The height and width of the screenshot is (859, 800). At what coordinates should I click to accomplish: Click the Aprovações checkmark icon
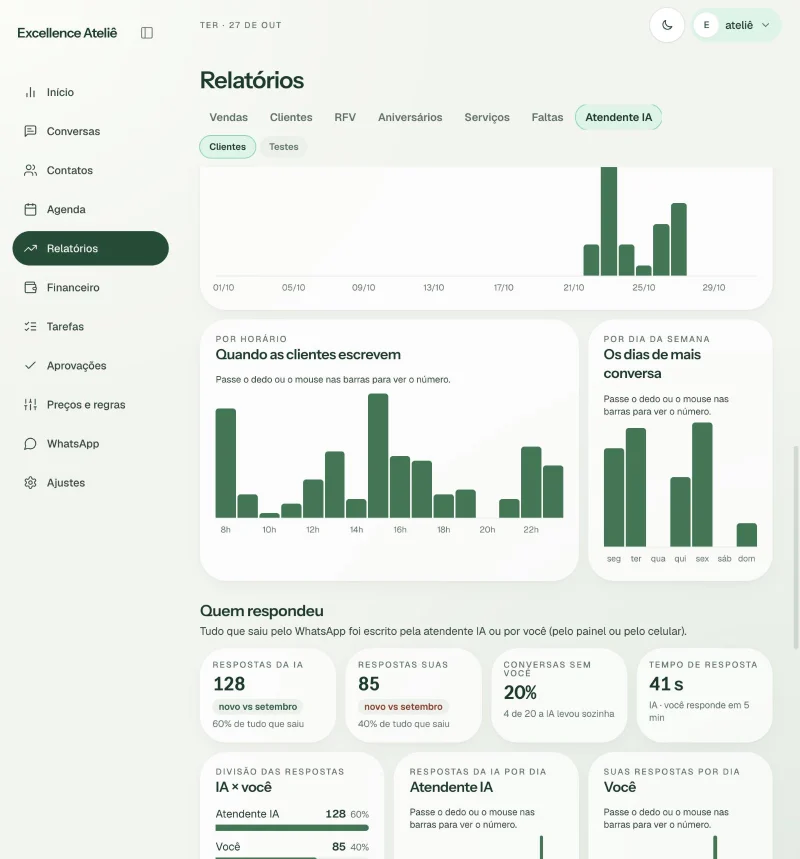tap(30, 365)
